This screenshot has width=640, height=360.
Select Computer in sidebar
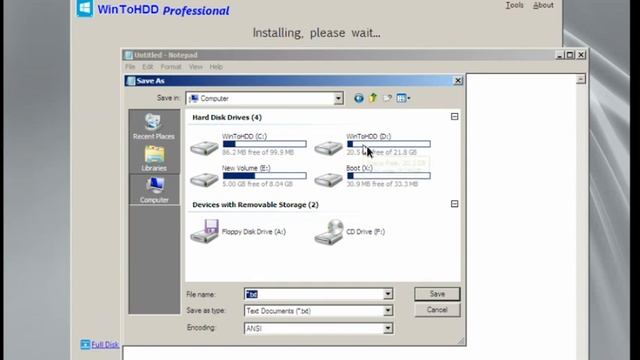tap(154, 190)
